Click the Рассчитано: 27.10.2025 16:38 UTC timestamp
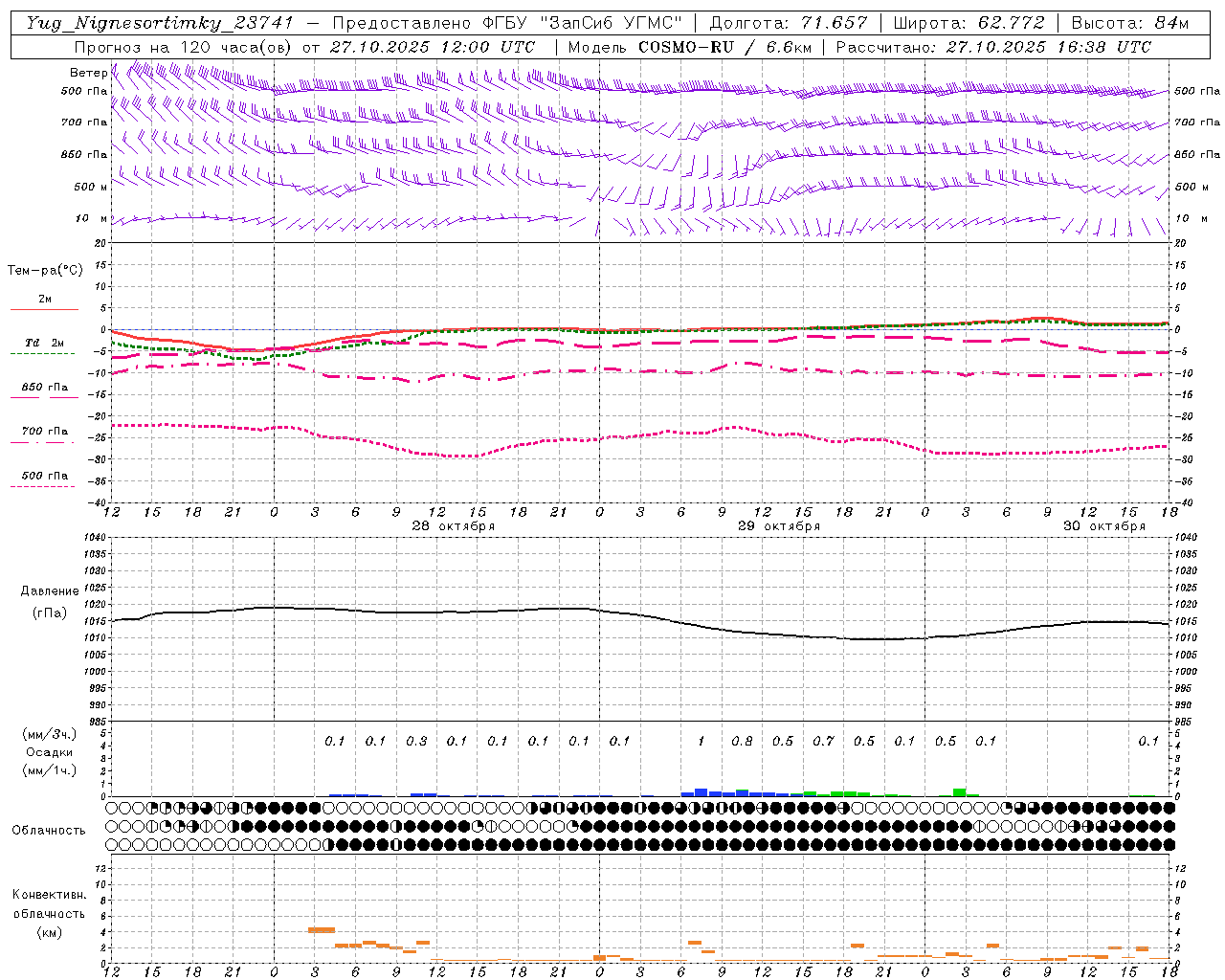The image size is (1225, 980). [993, 47]
